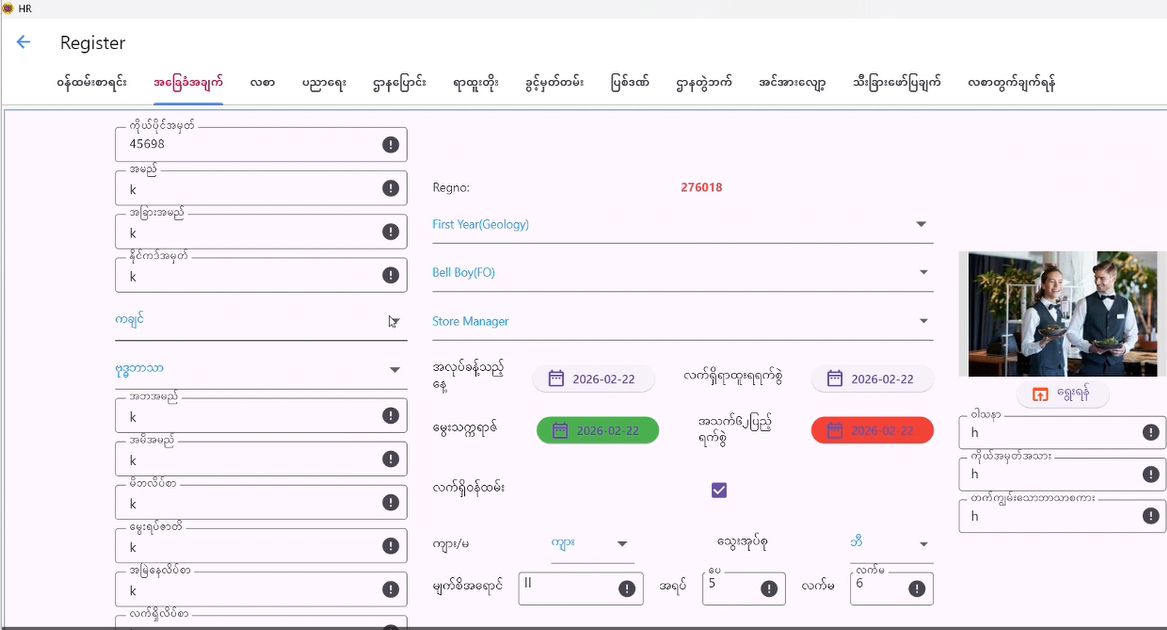Click the alert icon in the တတ်ကျွမ်းသောဘာသာစကား field
The width and height of the screenshot is (1167, 630).
click(x=1151, y=515)
